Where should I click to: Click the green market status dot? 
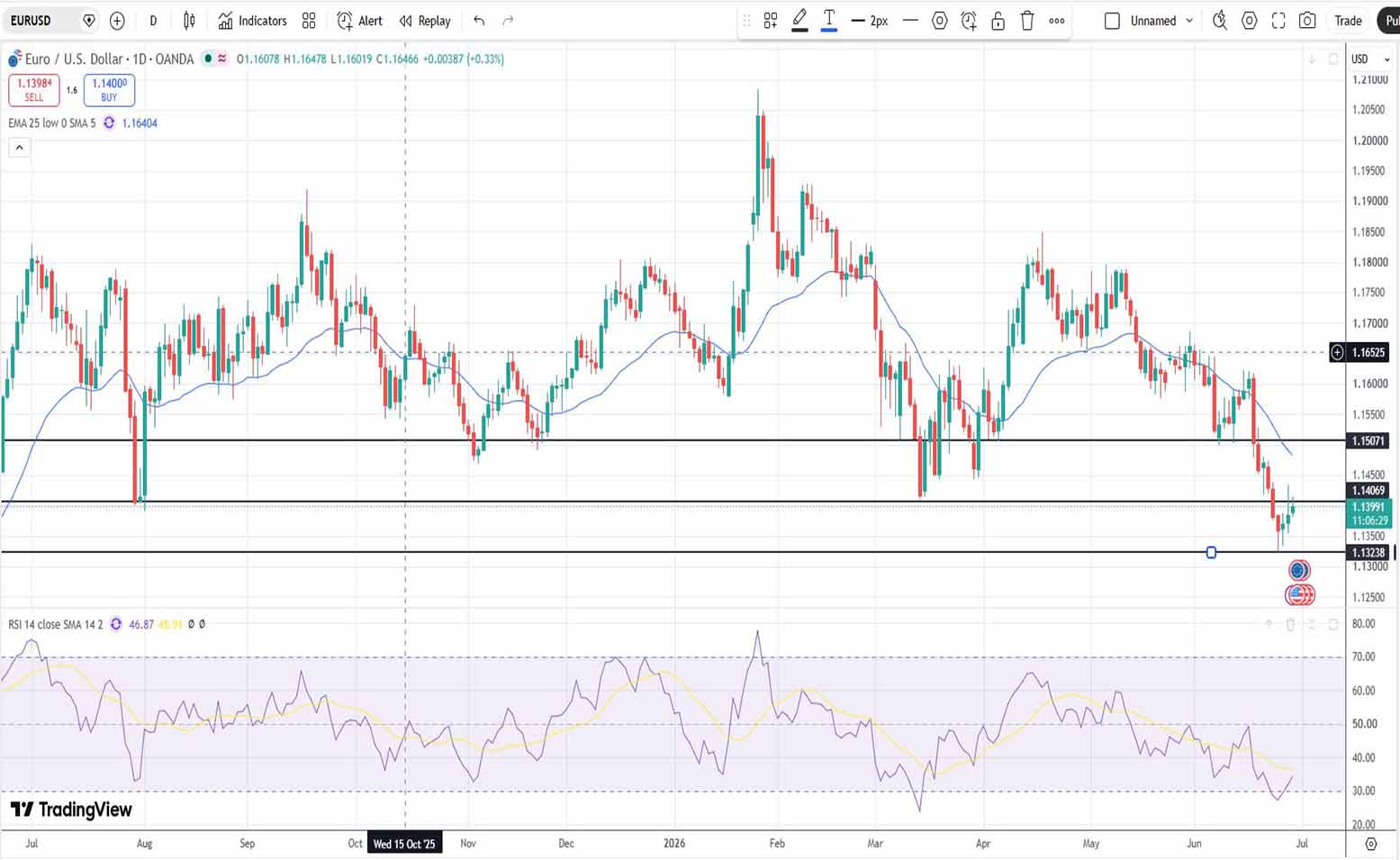click(208, 59)
